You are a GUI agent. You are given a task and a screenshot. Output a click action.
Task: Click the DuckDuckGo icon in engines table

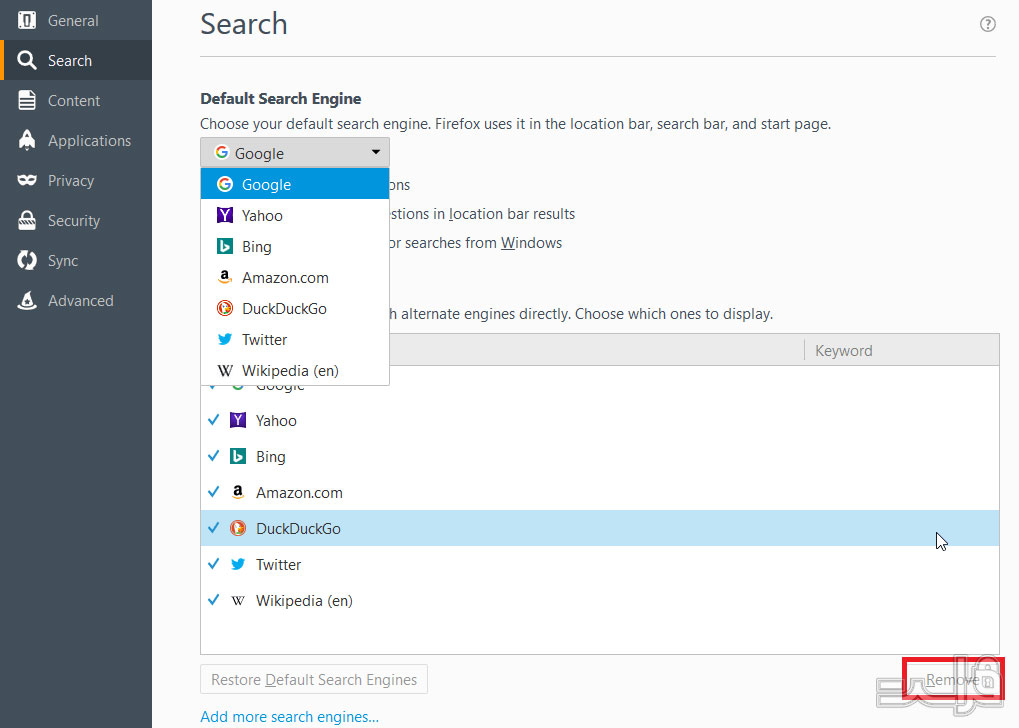click(238, 528)
